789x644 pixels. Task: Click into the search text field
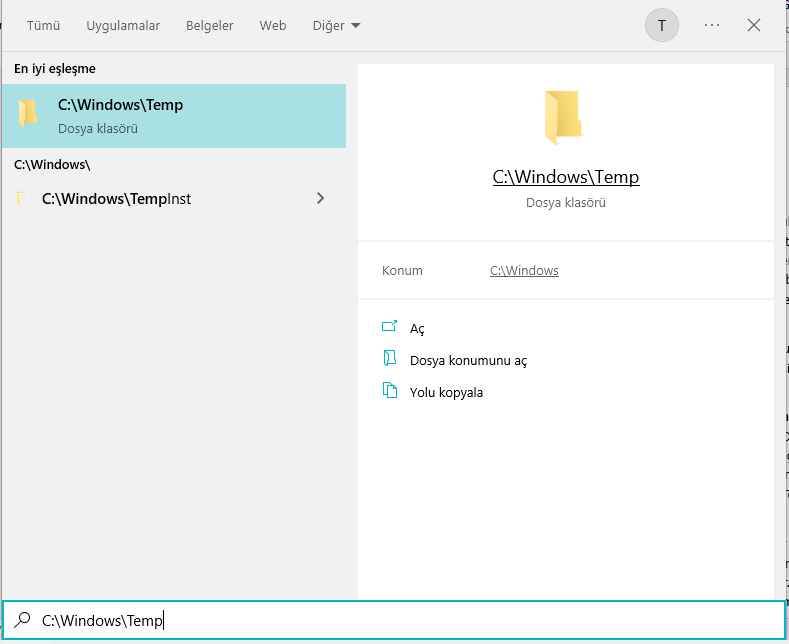pos(400,621)
